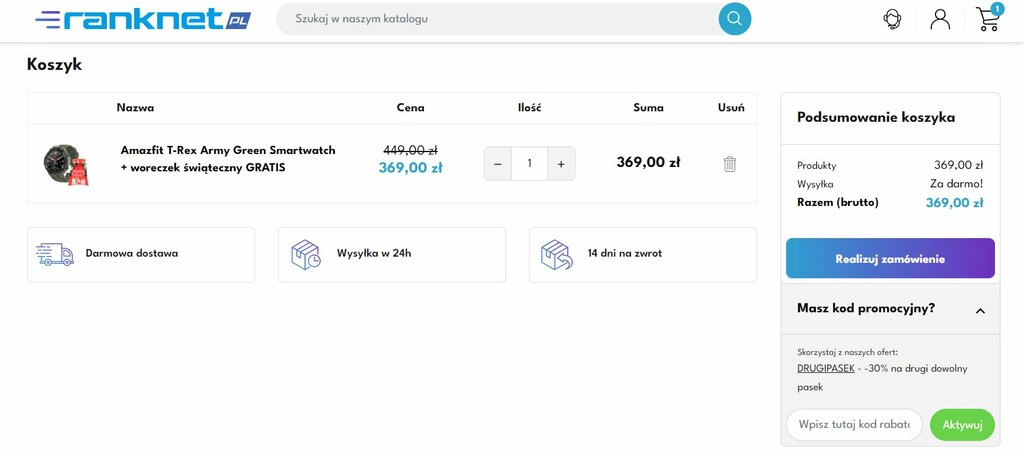
Task: Click the Nazwa column header
Action: pos(135,108)
